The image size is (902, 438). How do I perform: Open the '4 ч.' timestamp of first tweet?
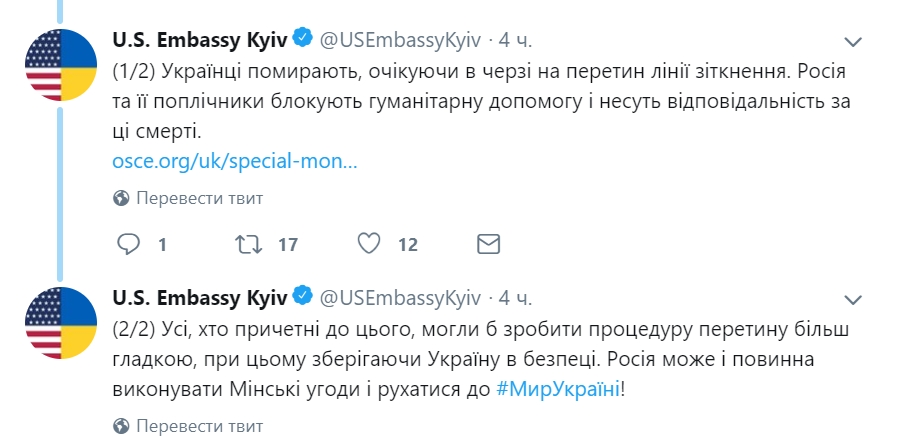click(x=515, y=39)
